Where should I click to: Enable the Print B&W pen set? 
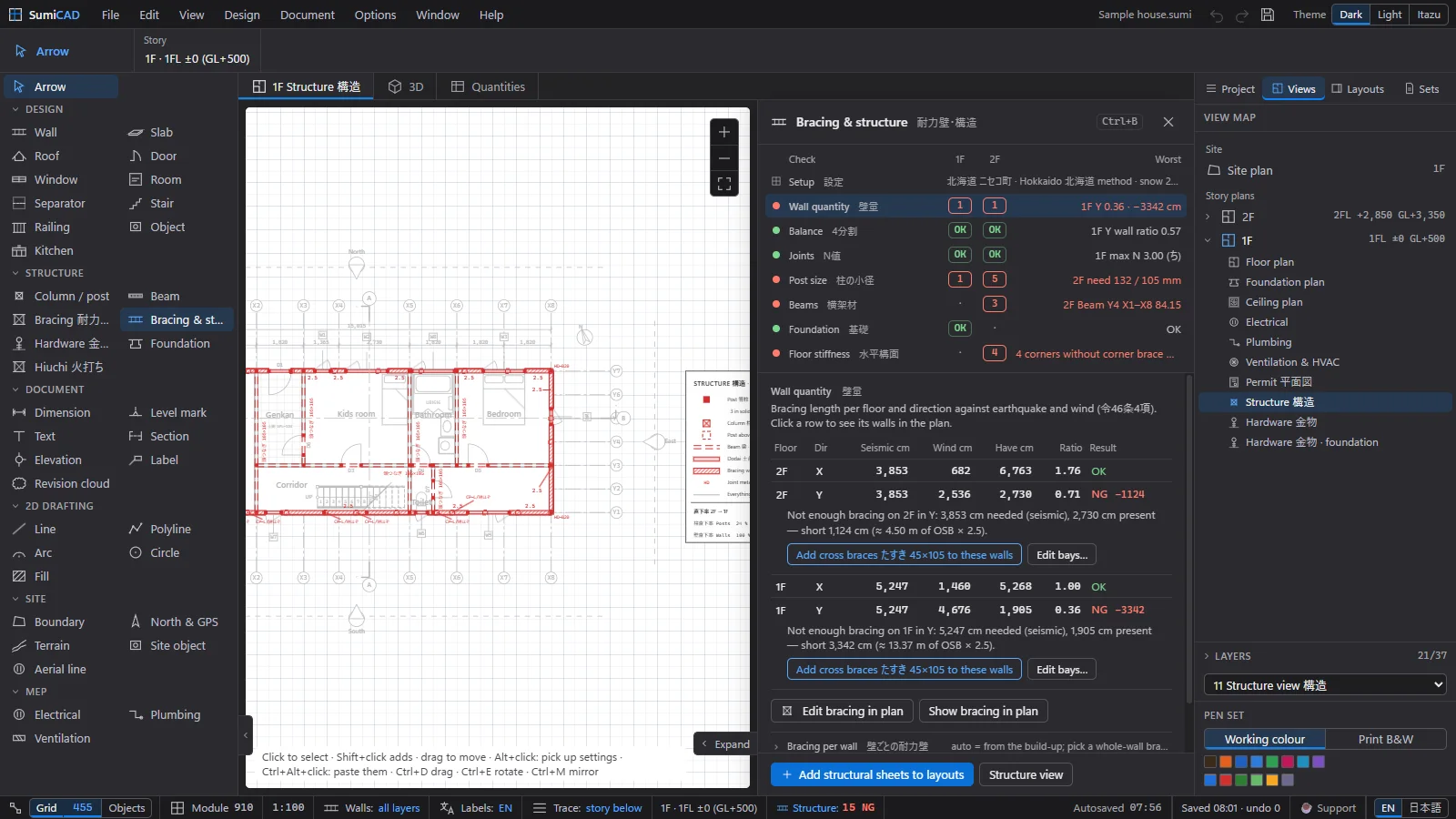1386,739
